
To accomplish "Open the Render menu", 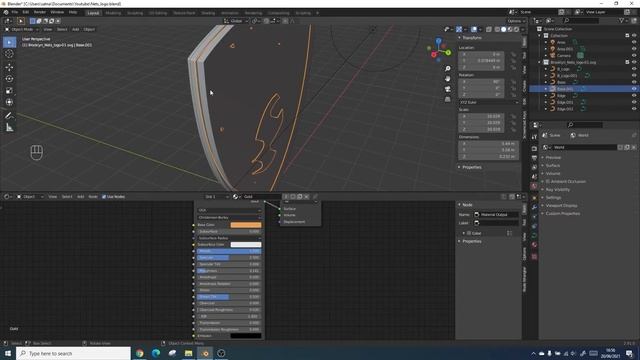I will point(40,13).
